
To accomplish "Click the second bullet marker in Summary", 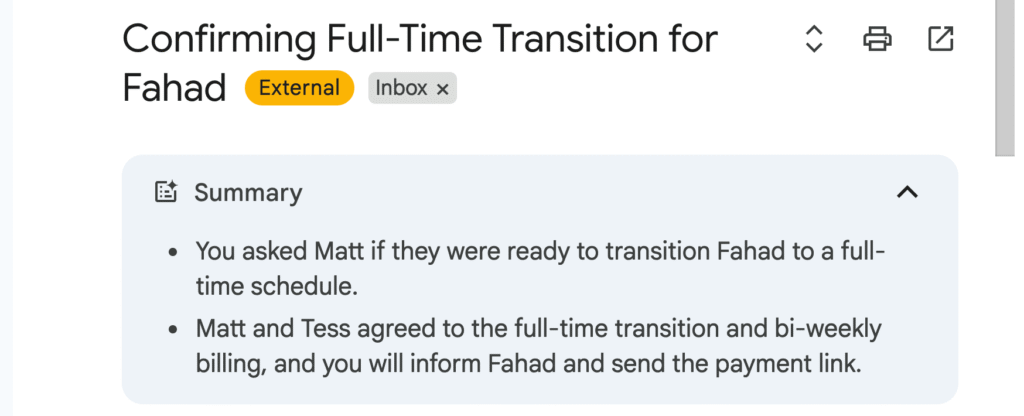I will click(x=175, y=330).
